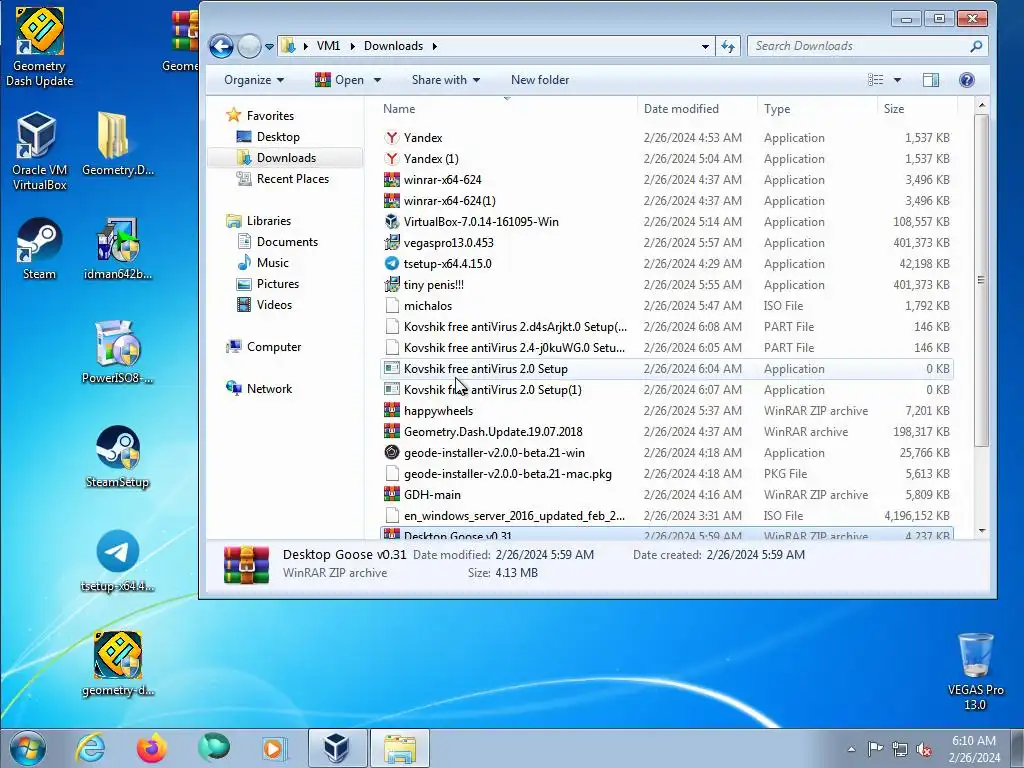Click the Explorer folder taskbar button
Screen dimensions: 1024x768
[x=400, y=748]
